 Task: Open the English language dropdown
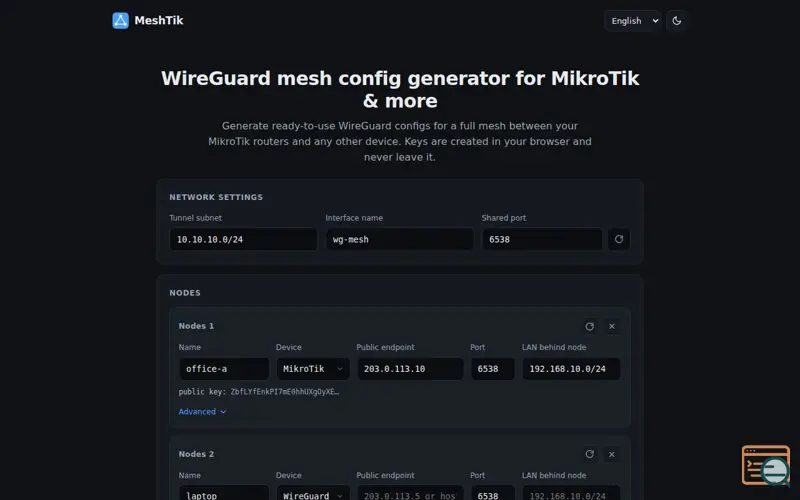pyautogui.click(x=633, y=21)
